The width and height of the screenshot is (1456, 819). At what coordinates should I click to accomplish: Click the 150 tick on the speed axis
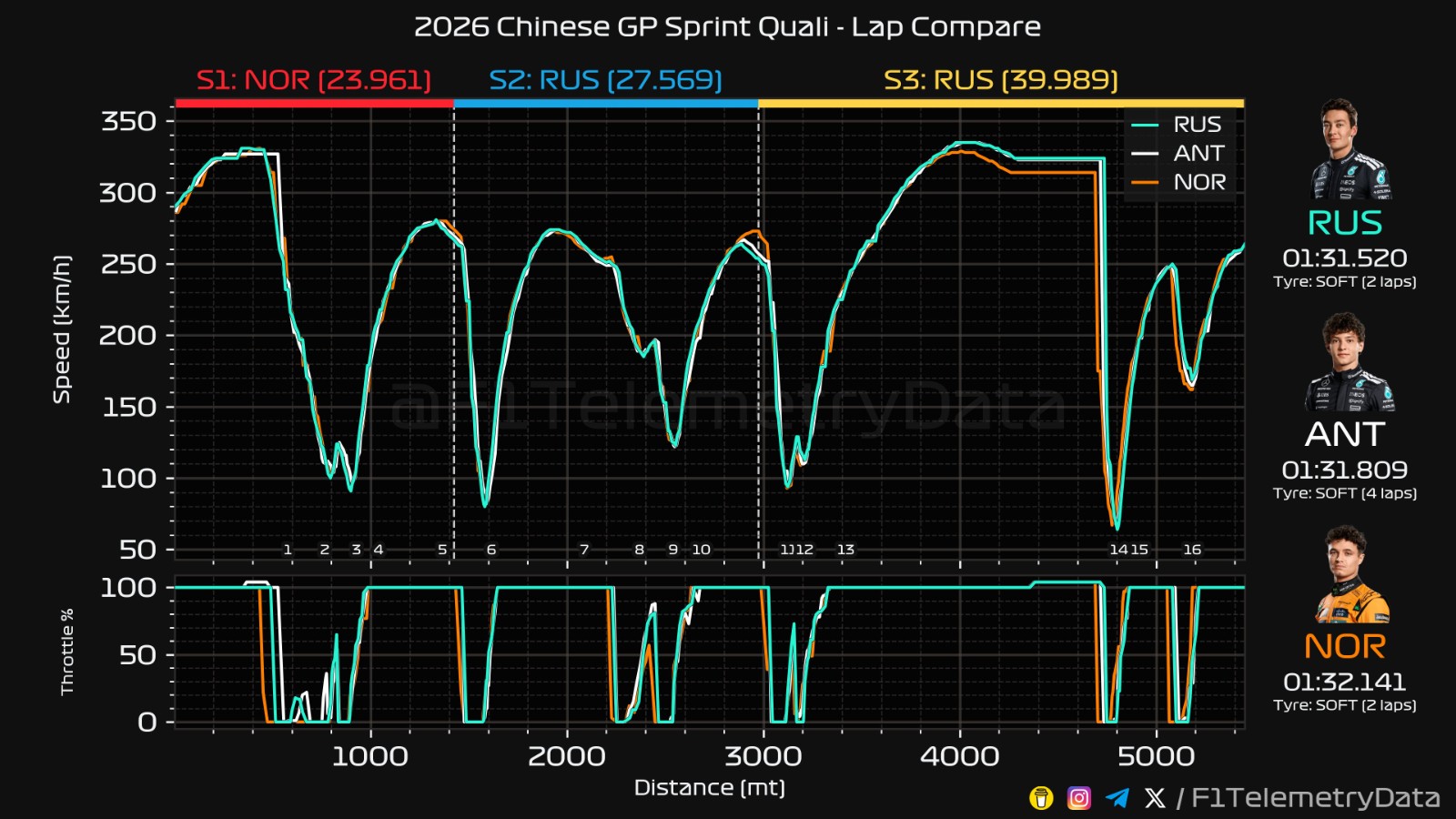click(128, 407)
